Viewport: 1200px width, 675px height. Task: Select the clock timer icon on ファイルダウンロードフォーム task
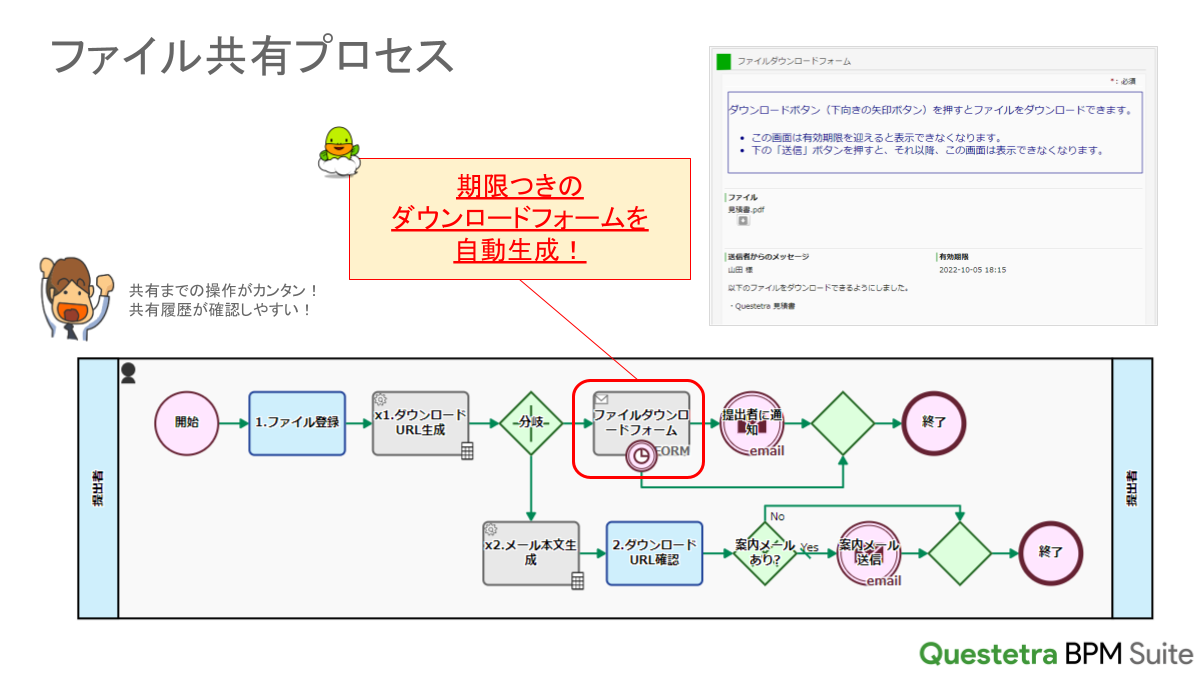pos(641,454)
